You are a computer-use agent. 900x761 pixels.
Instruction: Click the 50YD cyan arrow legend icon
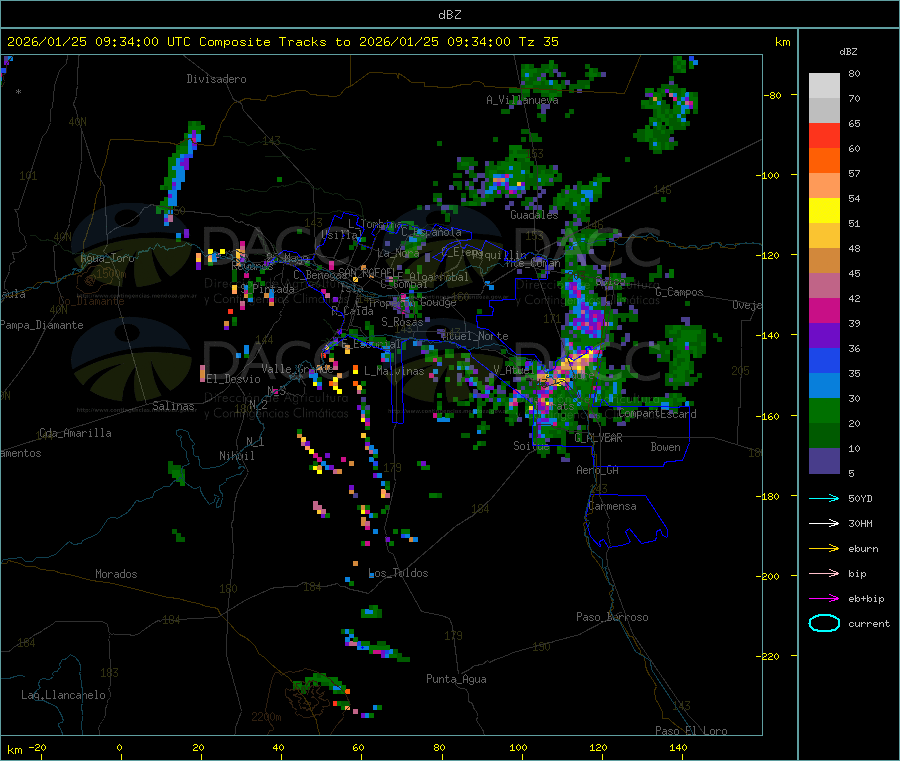point(824,498)
